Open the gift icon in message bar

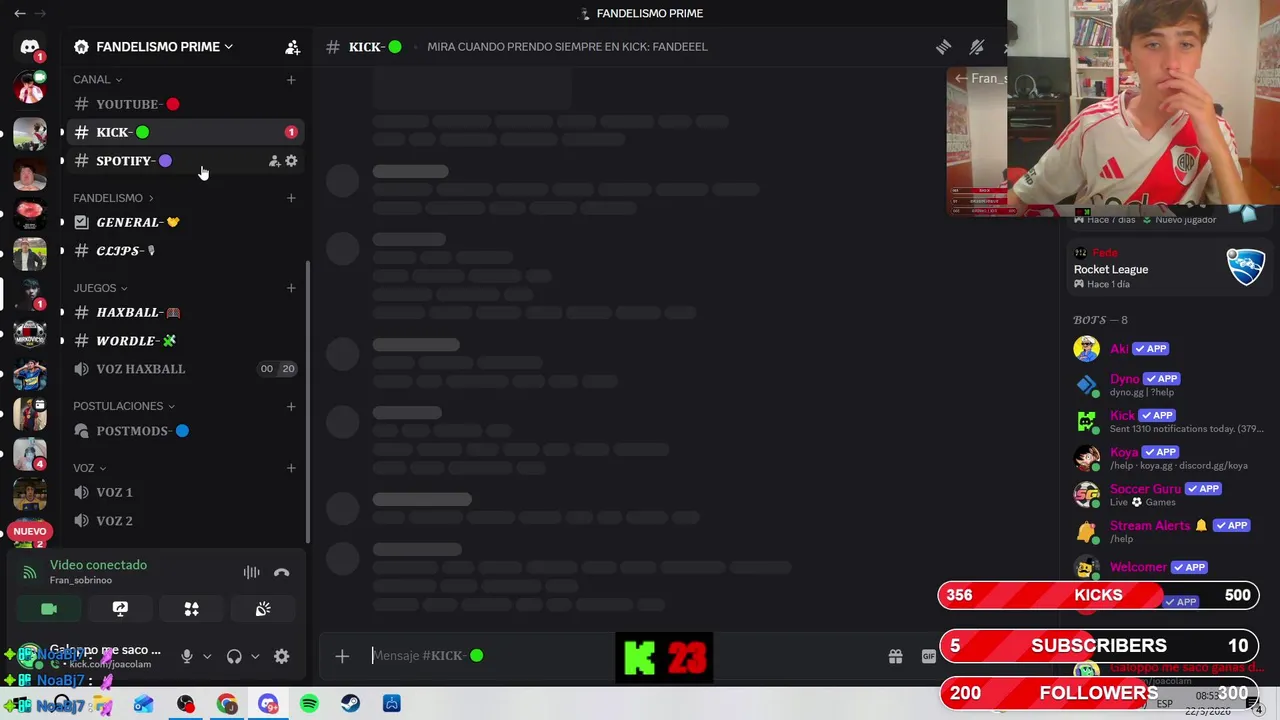[x=895, y=656]
